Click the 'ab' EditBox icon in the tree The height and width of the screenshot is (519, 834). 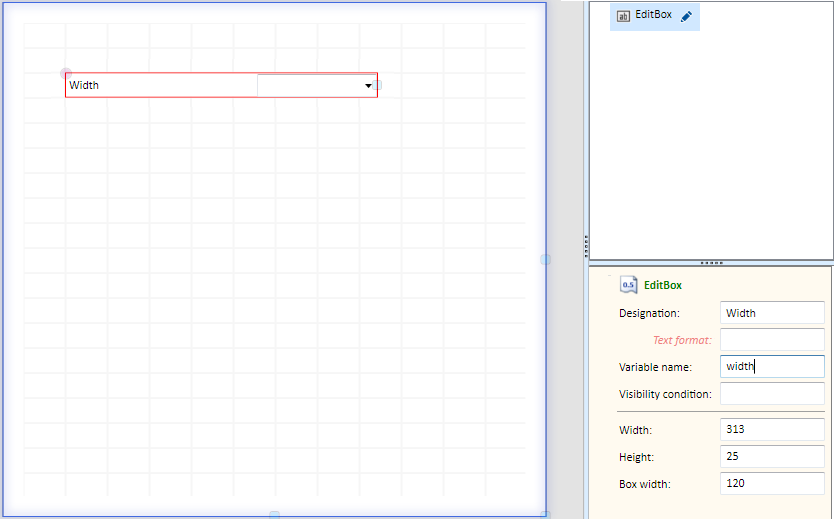[623, 16]
